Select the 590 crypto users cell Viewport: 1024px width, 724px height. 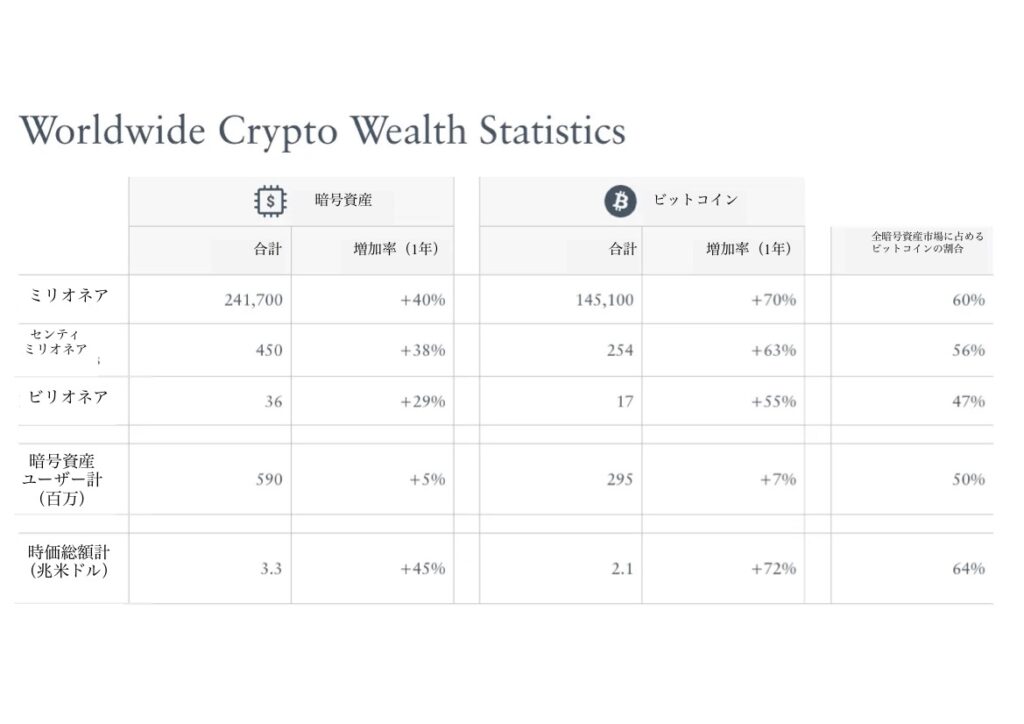(x=268, y=479)
